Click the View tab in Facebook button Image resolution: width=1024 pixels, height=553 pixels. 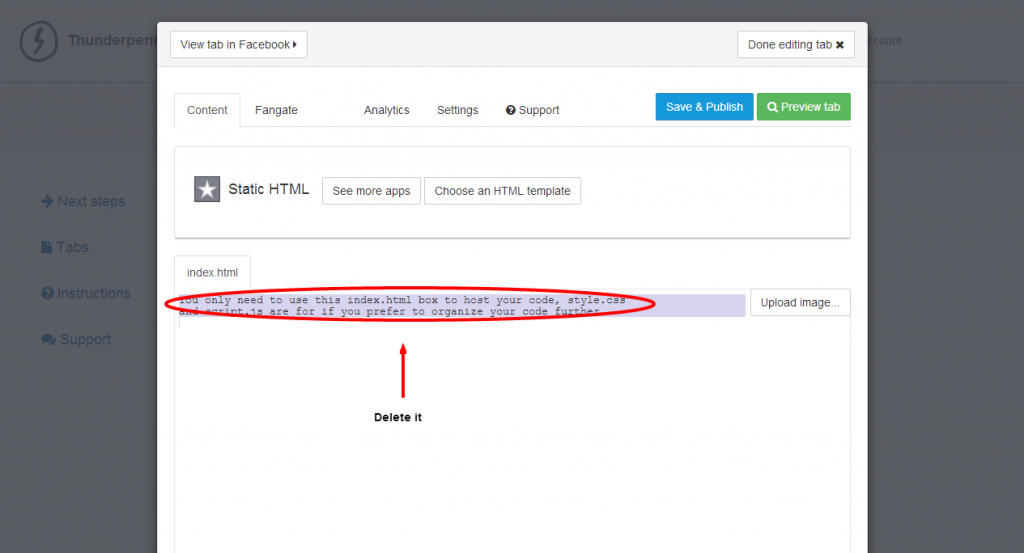pos(239,44)
